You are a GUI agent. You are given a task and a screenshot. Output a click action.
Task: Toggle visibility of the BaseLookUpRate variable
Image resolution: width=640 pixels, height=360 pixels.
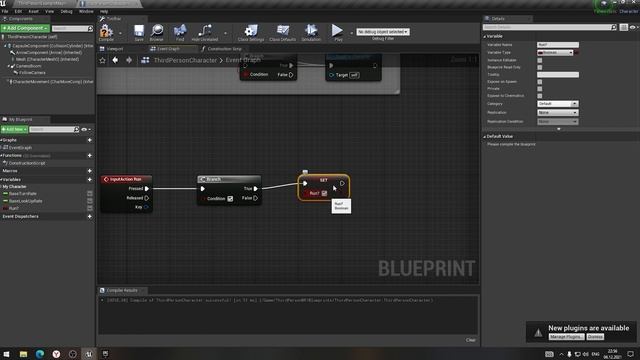(x=90, y=201)
